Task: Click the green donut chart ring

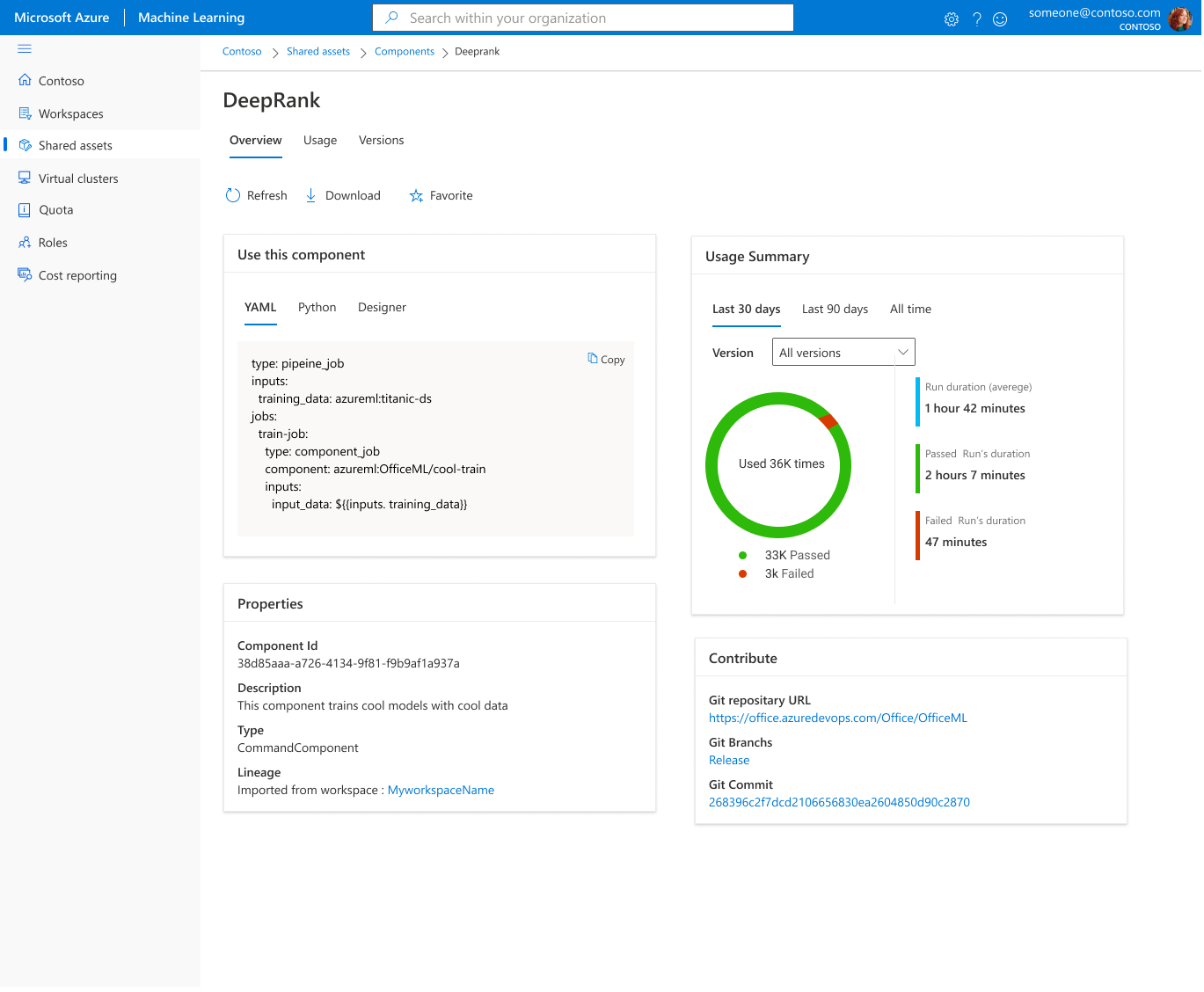Action: coord(712,465)
